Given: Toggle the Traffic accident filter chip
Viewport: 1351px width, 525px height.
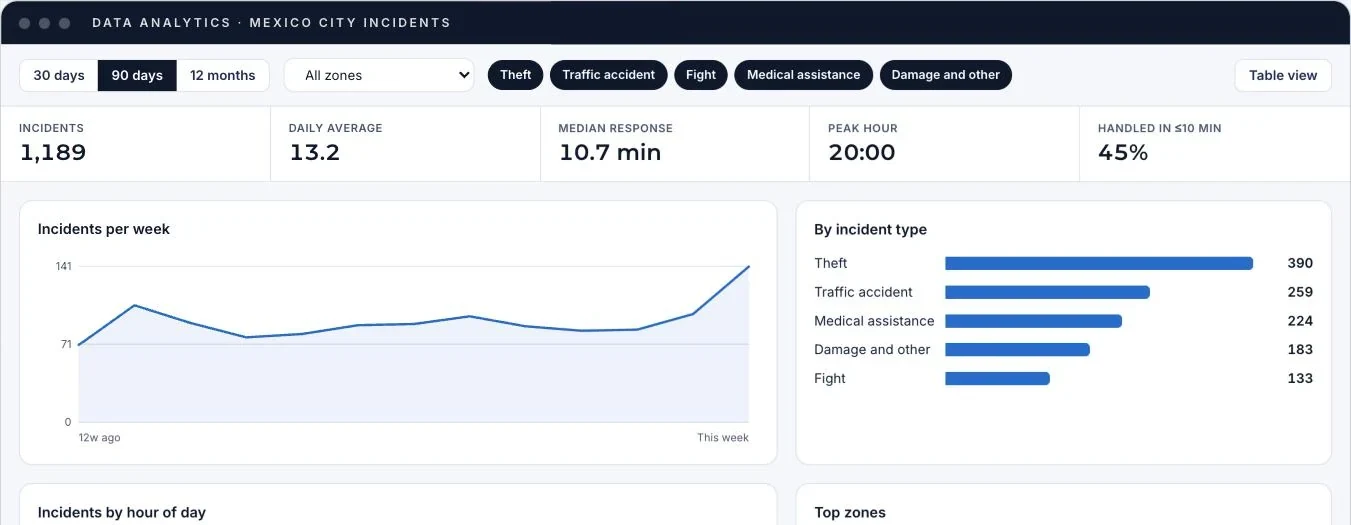Looking at the screenshot, I should point(609,75).
